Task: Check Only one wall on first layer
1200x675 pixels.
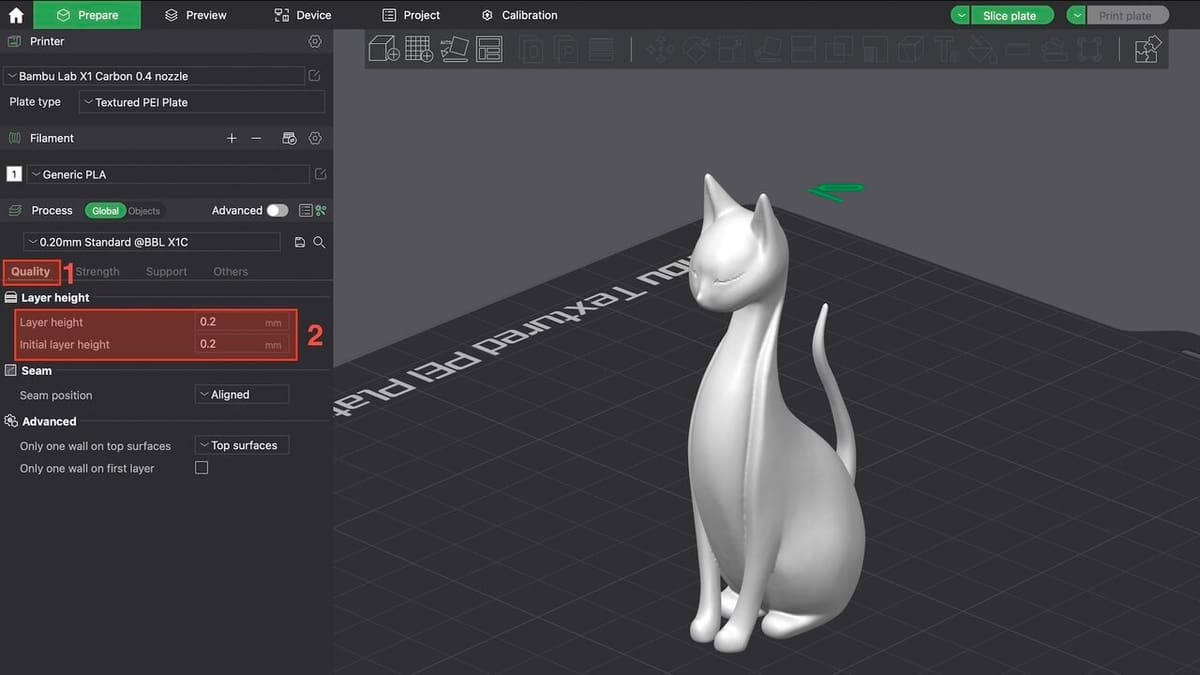Action: (201, 468)
